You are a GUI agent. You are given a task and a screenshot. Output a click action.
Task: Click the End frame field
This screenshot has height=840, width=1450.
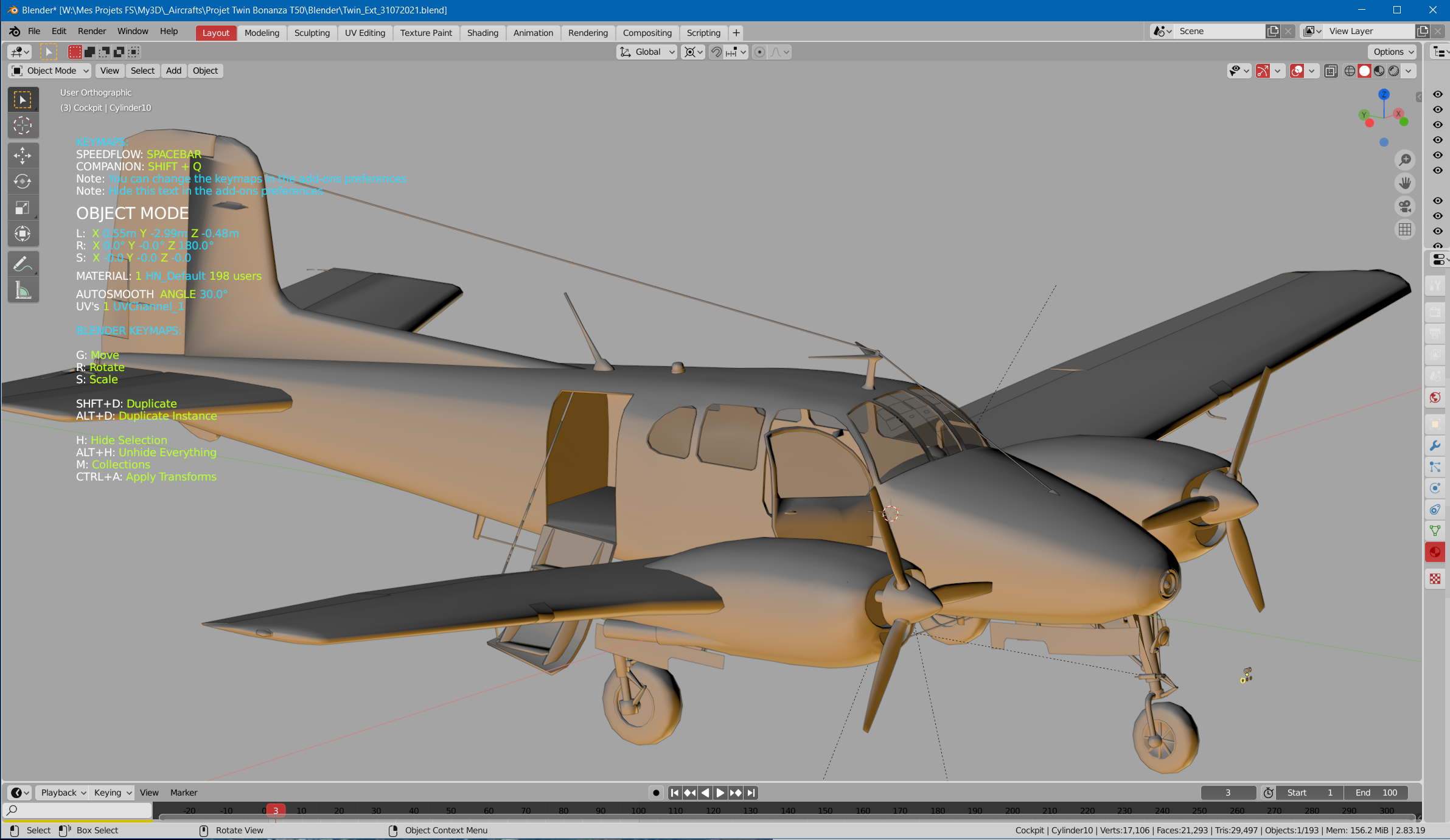1376,793
